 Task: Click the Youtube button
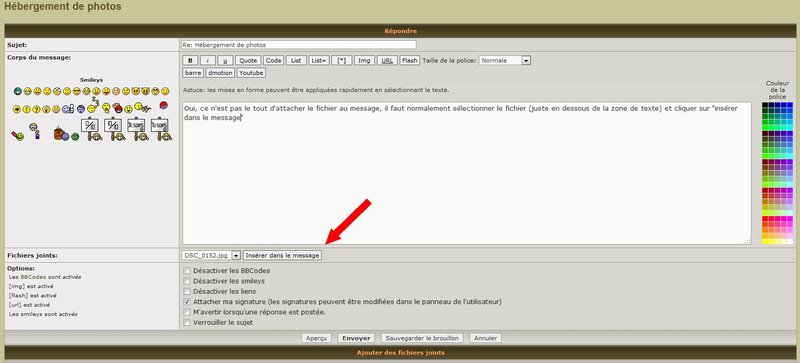coord(251,73)
